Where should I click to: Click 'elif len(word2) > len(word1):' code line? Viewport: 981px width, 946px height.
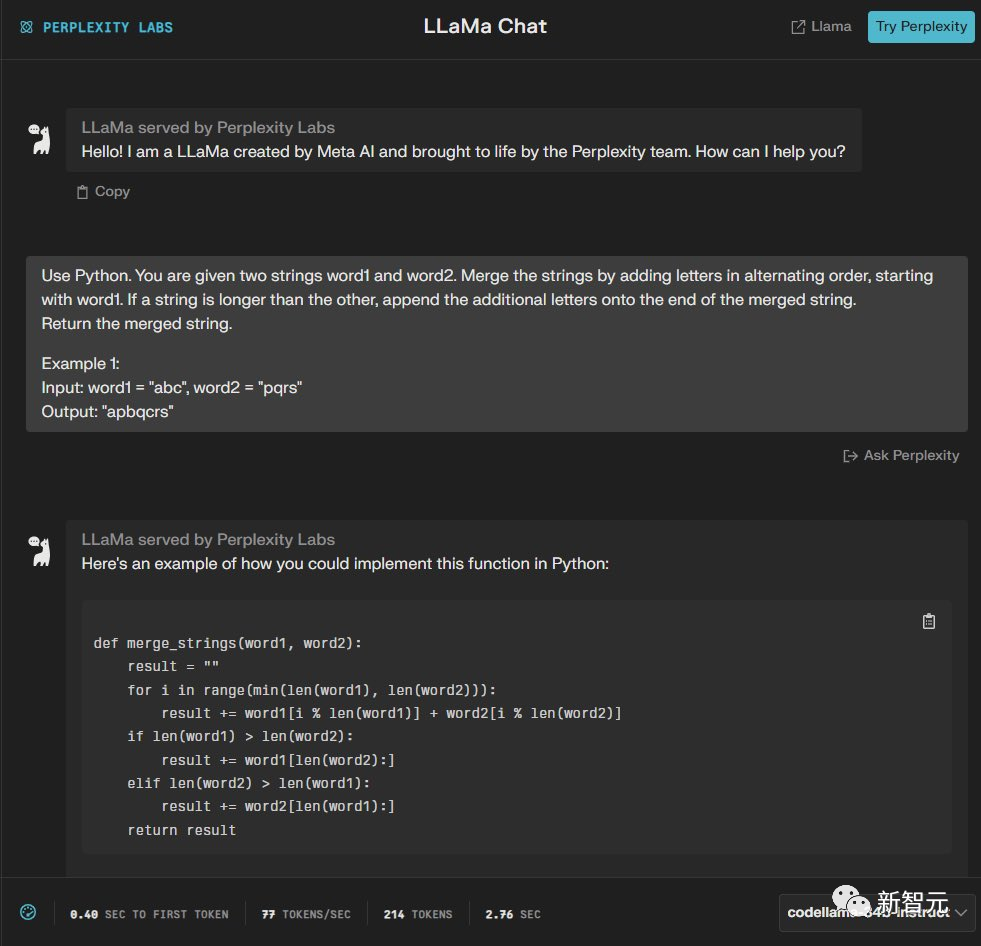pos(248,783)
